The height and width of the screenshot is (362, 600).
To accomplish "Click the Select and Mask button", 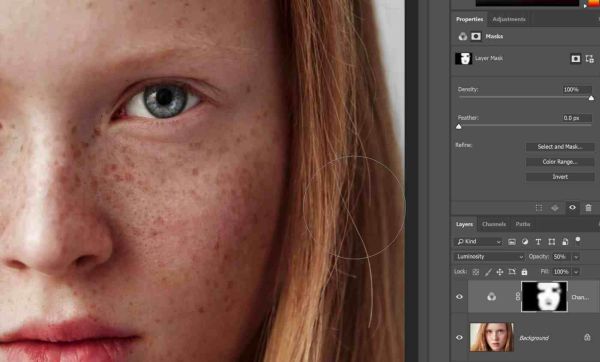I will coord(560,147).
